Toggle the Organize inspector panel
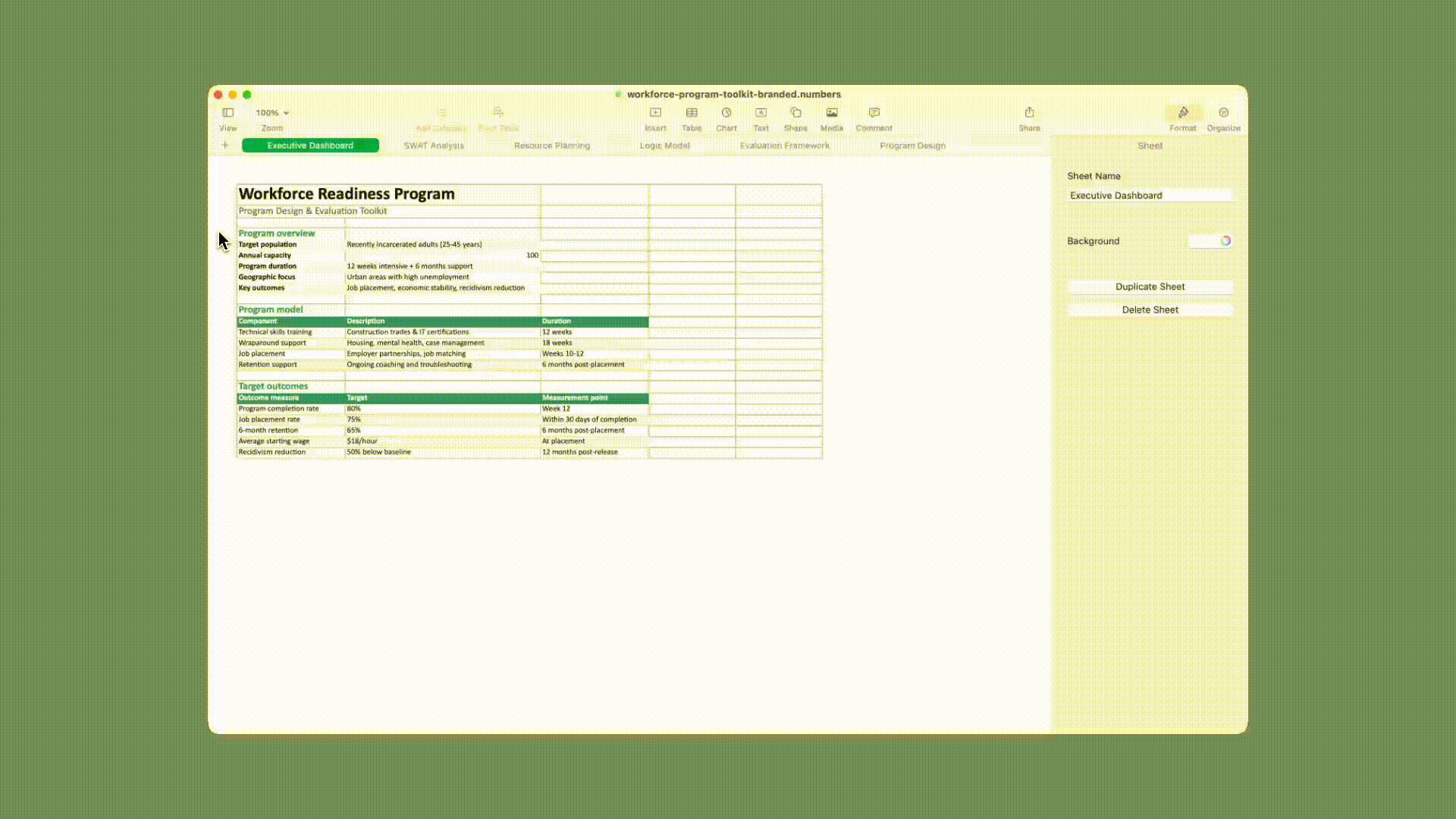This screenshot has width=1456, height=819. point(1223,112)
